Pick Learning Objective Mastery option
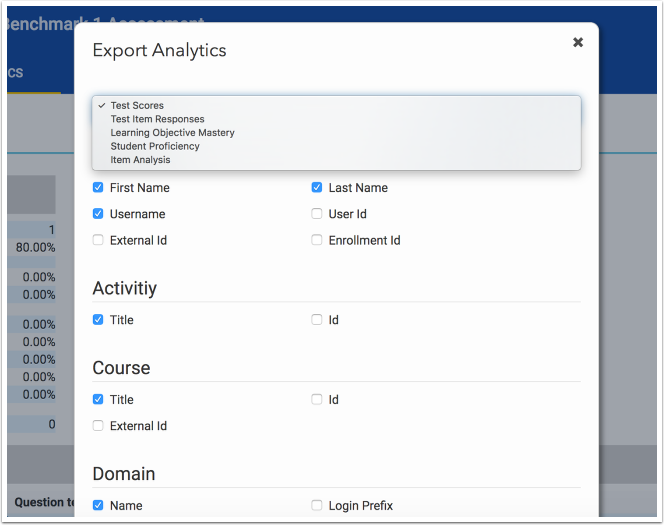 (x=172, y=133)
